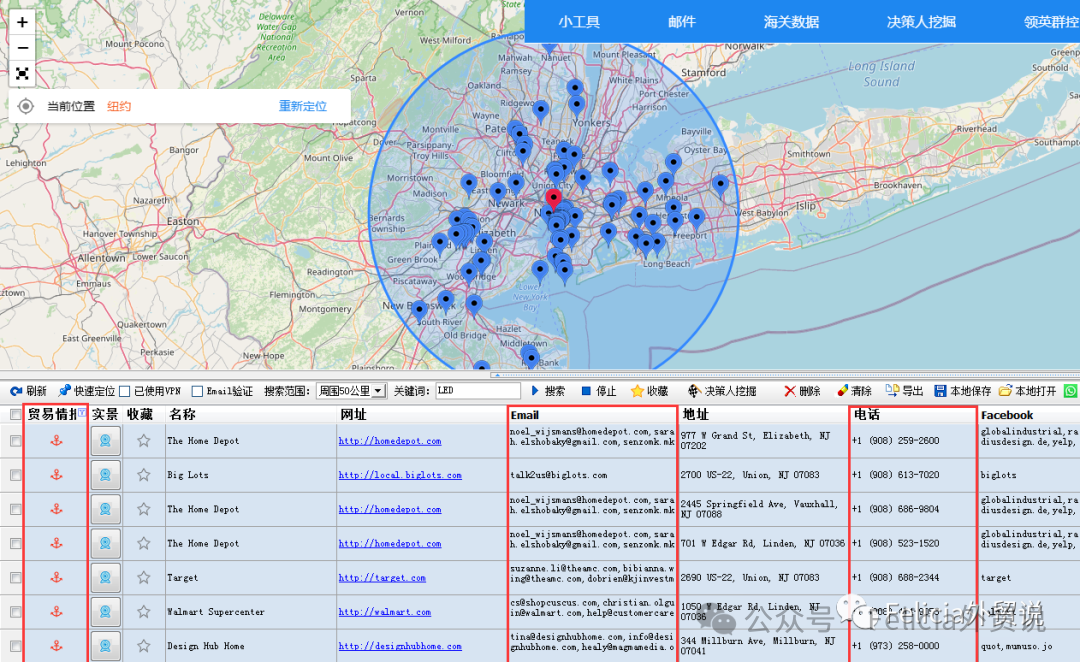The width and height of the screenshot is (1080, 662).
Task: Click the 刷新 refresh toolbar button
Action: 28,391
